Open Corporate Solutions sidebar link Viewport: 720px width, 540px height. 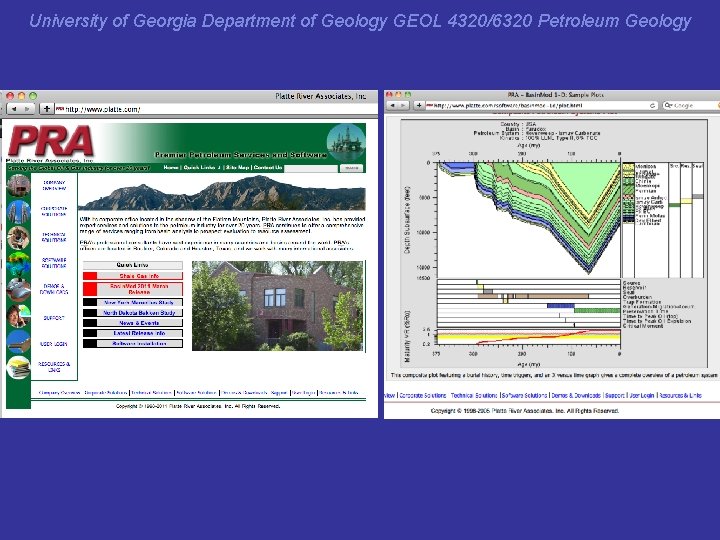(54, 211)
